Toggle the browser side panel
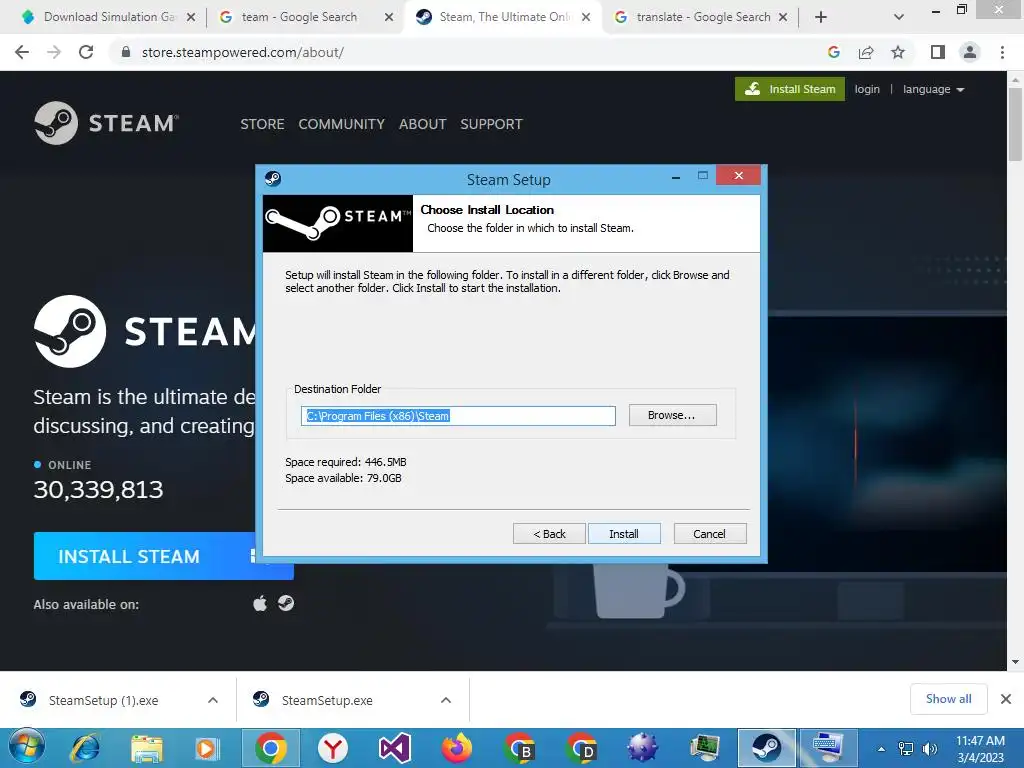The image size is (1024, 768). (938, 52)
